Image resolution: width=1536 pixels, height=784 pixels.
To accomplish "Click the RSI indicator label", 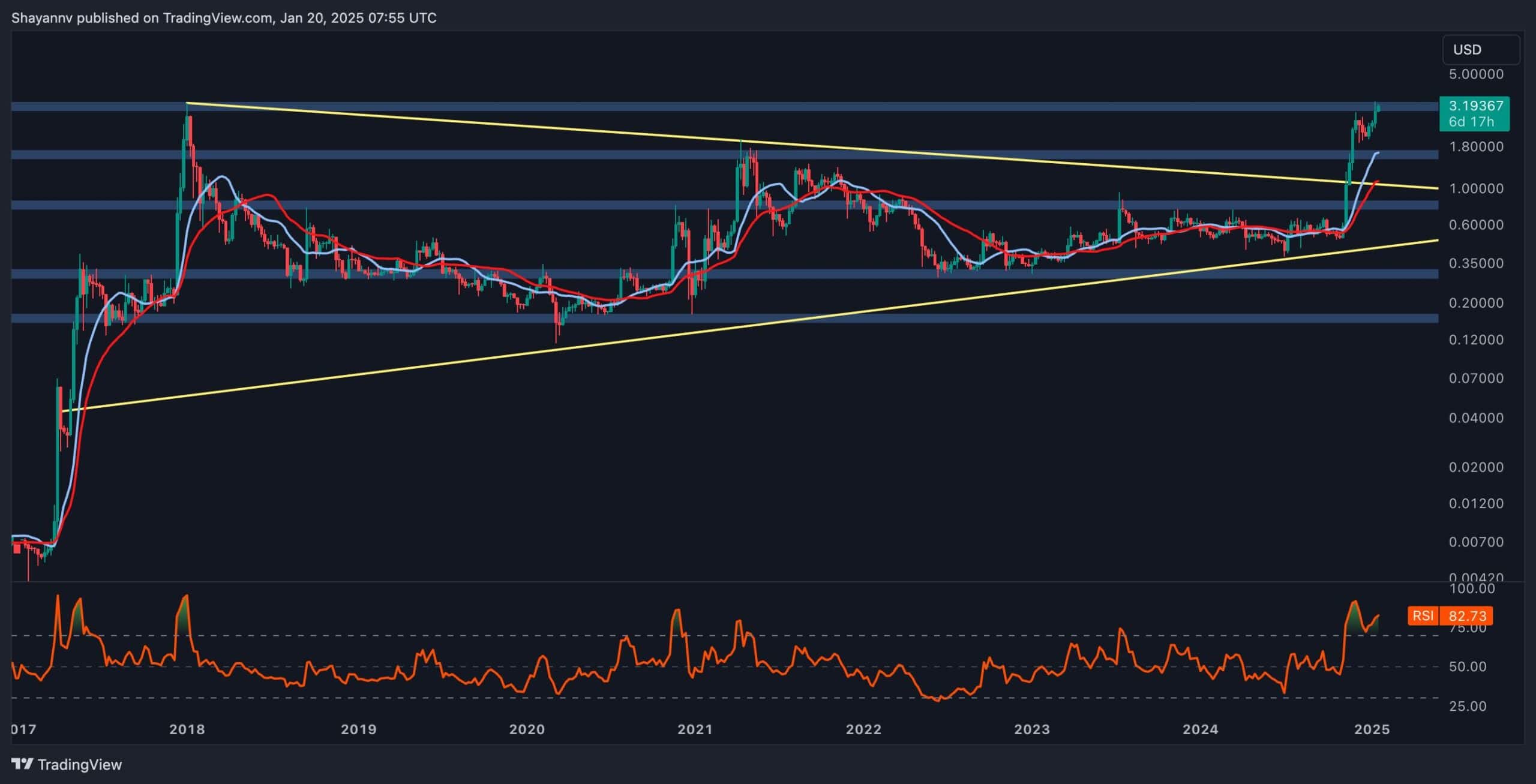I will (1423, 615).
